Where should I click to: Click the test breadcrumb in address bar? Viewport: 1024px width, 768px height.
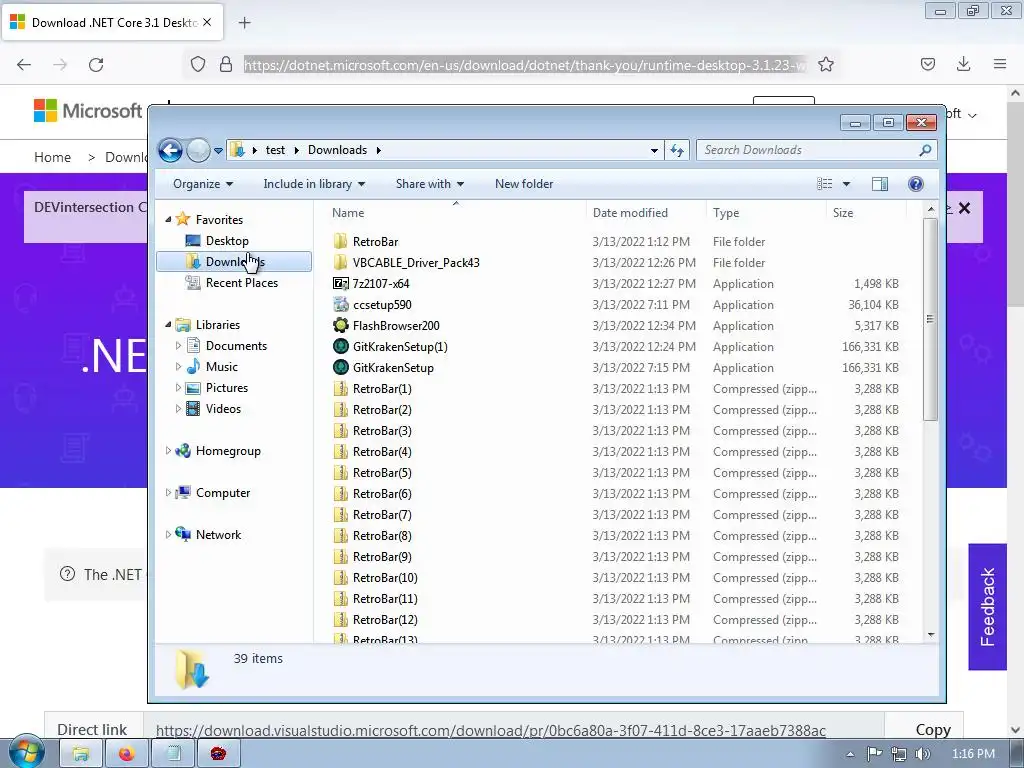tap(275, 150)
